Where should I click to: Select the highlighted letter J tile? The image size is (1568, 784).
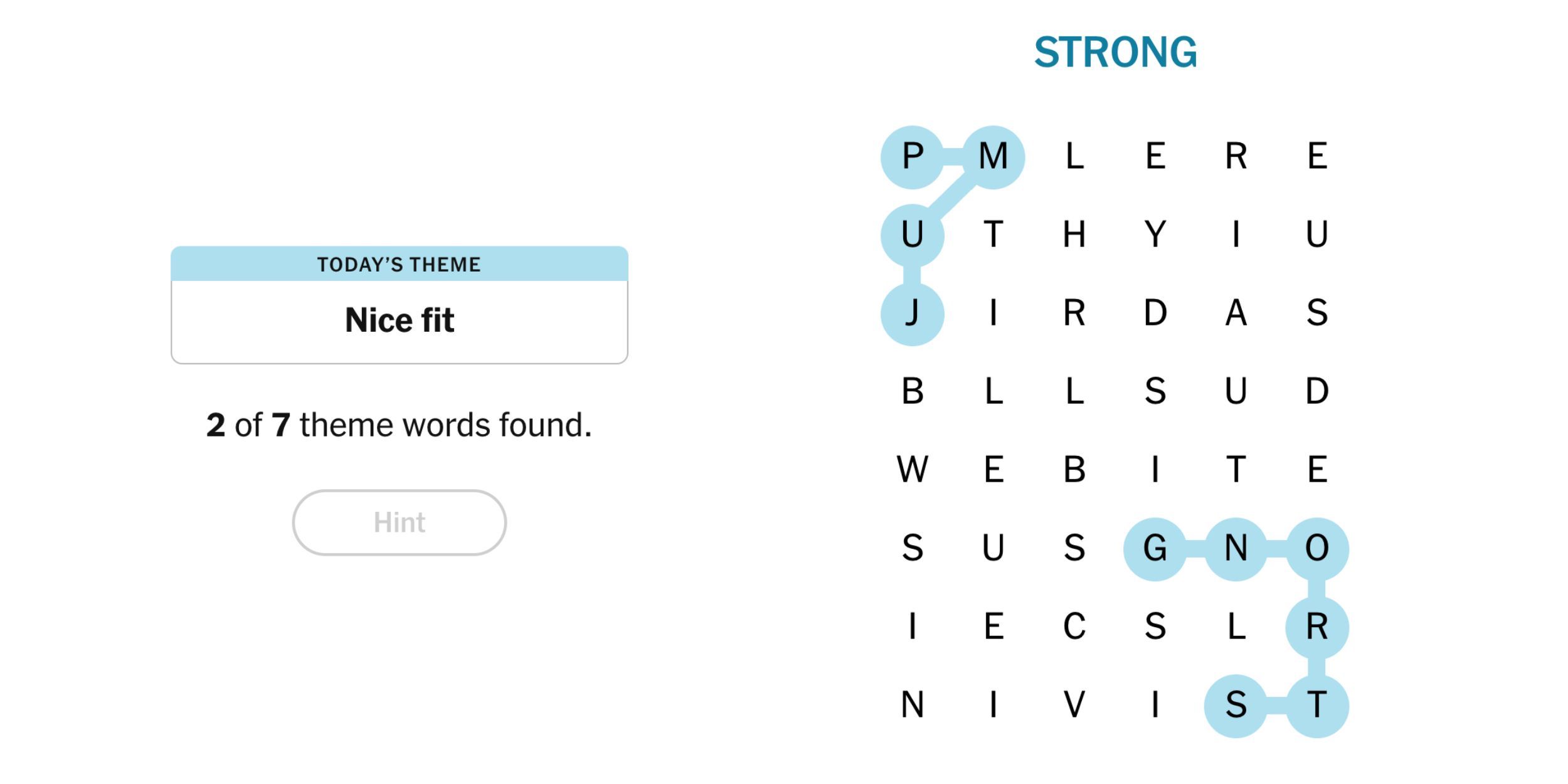point(912,313)
